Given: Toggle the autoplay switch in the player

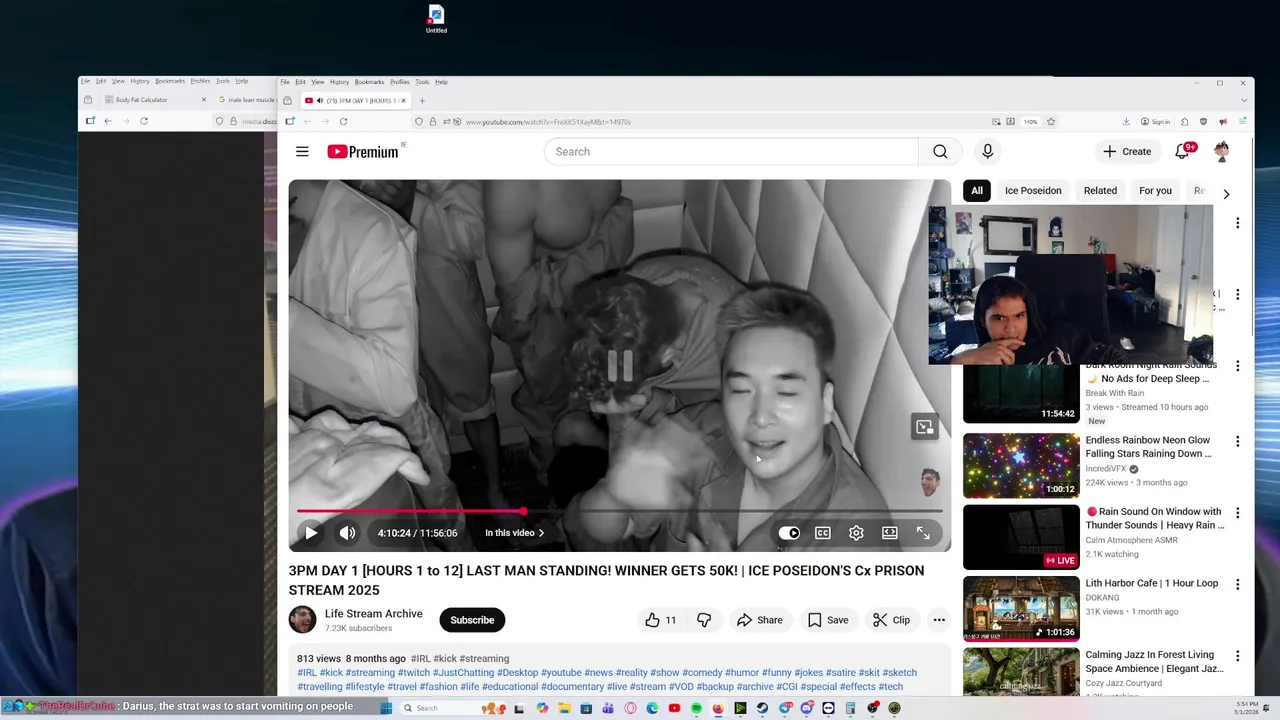Looking at the screenshot, I should click(x=789, y=533).
